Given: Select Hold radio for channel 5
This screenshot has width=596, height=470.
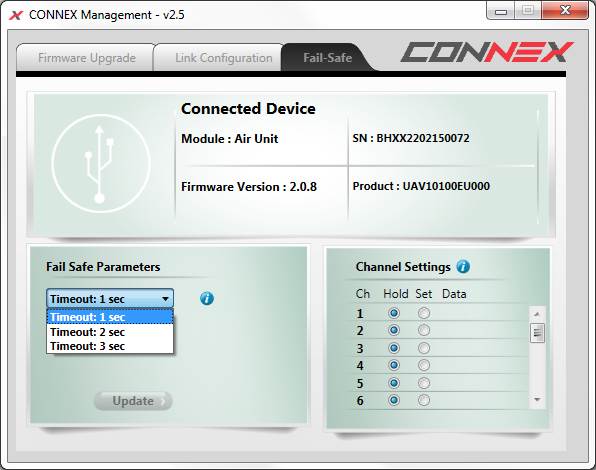Looking at the screenshot, I should pos(394,383).
